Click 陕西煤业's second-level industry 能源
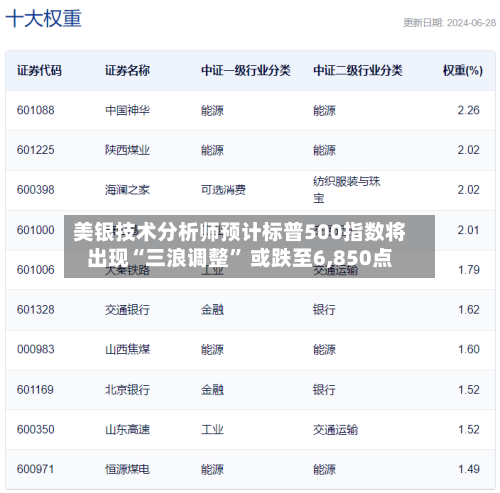This screenshot has width=500, height=493. coord(324,150)
